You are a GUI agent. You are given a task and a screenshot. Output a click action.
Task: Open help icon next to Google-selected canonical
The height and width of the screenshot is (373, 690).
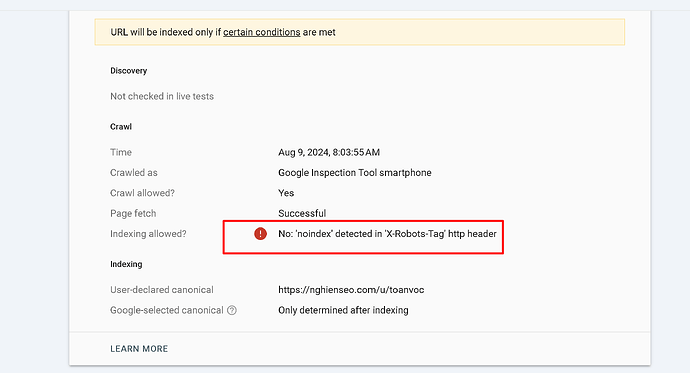click(x=232, y=310)
